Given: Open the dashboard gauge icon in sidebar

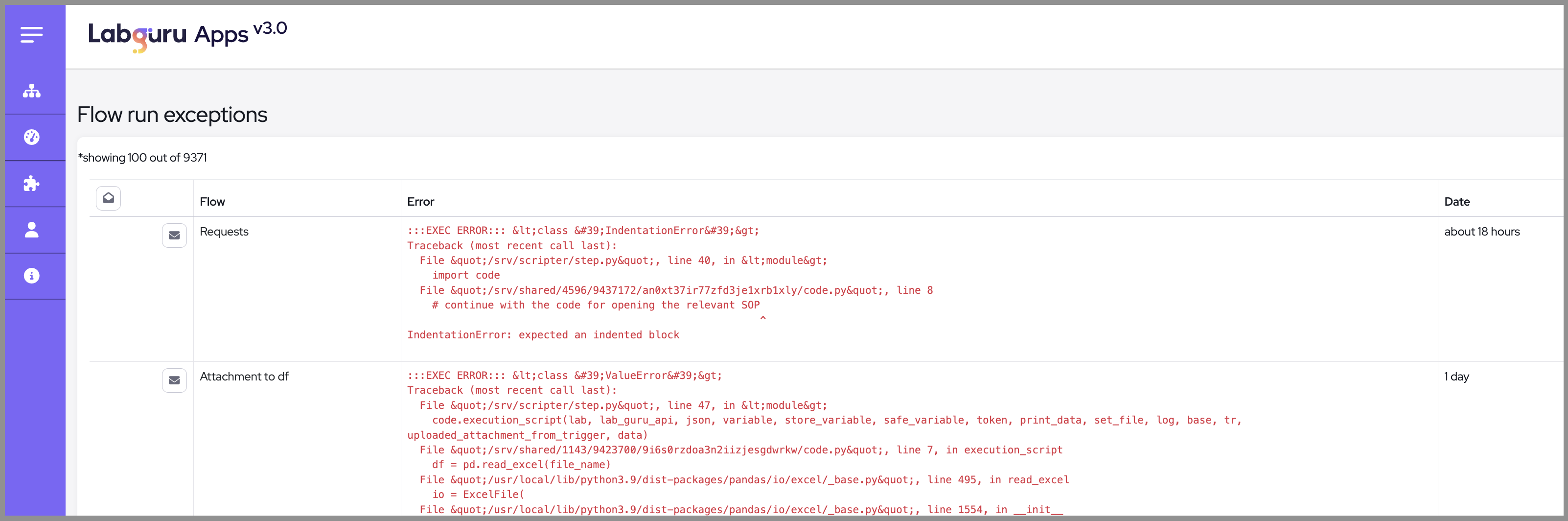Looking at the screenshot, I should point(32,137).
